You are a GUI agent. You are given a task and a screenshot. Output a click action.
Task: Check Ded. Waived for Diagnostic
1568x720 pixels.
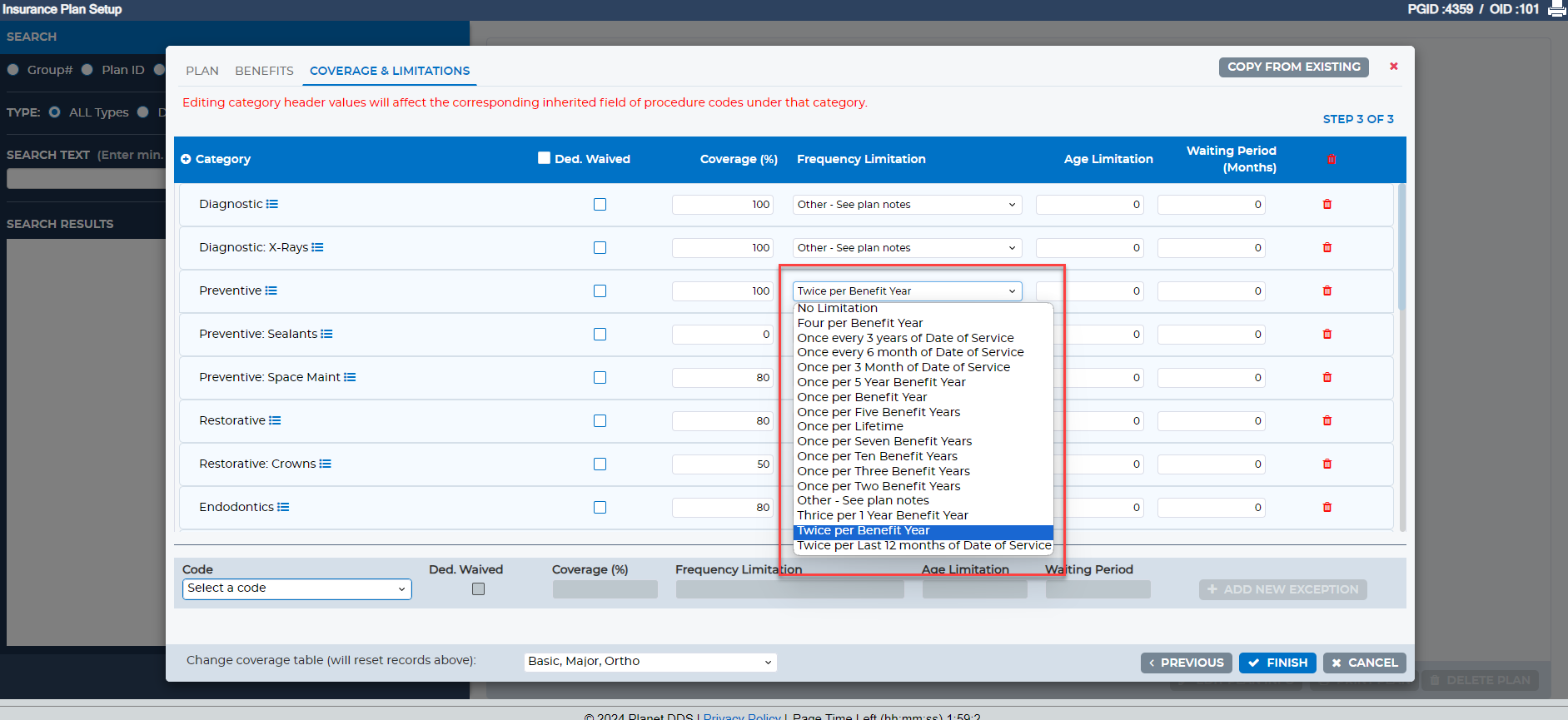click(600, 204)
